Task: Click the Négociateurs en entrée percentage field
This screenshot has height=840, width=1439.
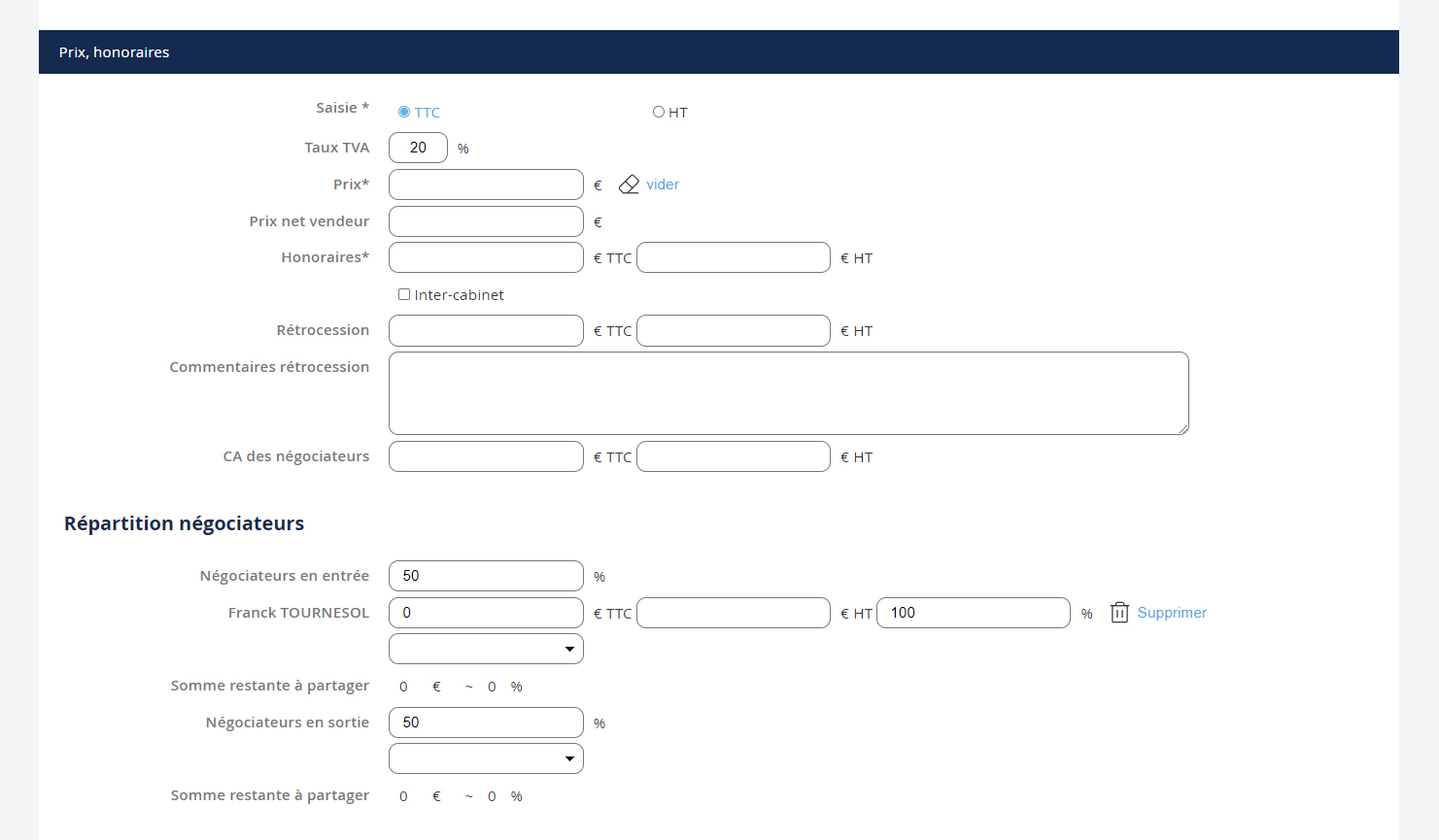Action: (486, 576)
